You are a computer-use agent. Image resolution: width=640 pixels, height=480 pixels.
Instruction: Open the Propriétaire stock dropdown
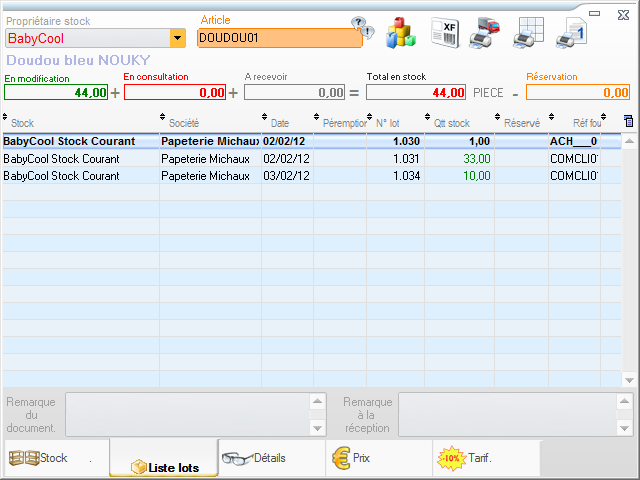click(x=178, y=38)
